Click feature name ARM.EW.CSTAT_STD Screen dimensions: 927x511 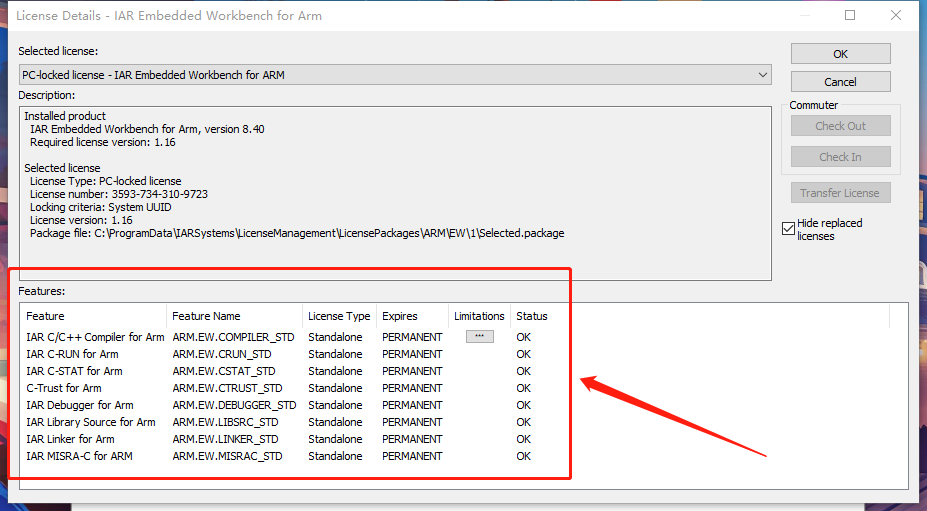click(x=224, y=371)
